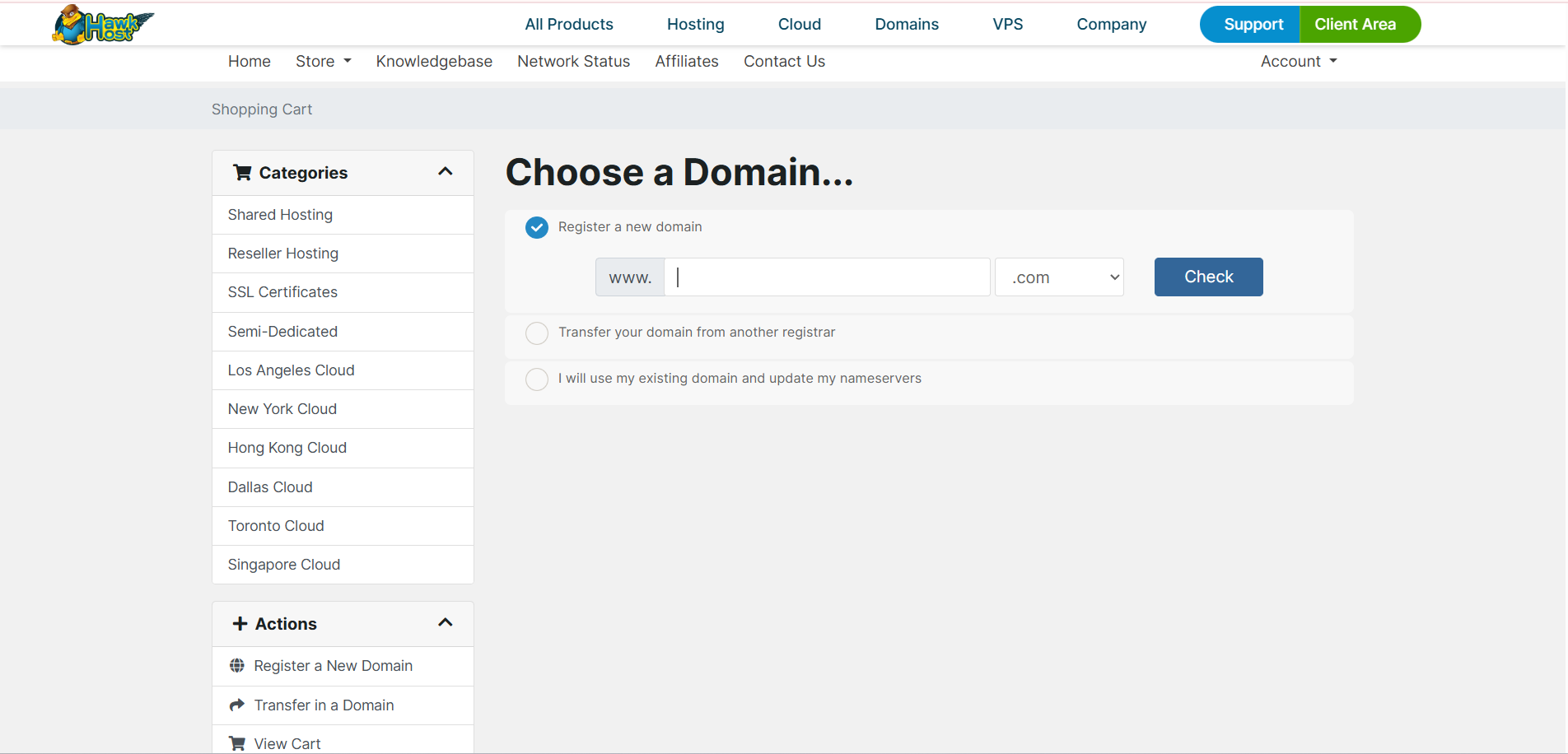Choose Transfer your domain from another registrar
Viewport: 1568px width, 754px height.
(x=537, y=333)
